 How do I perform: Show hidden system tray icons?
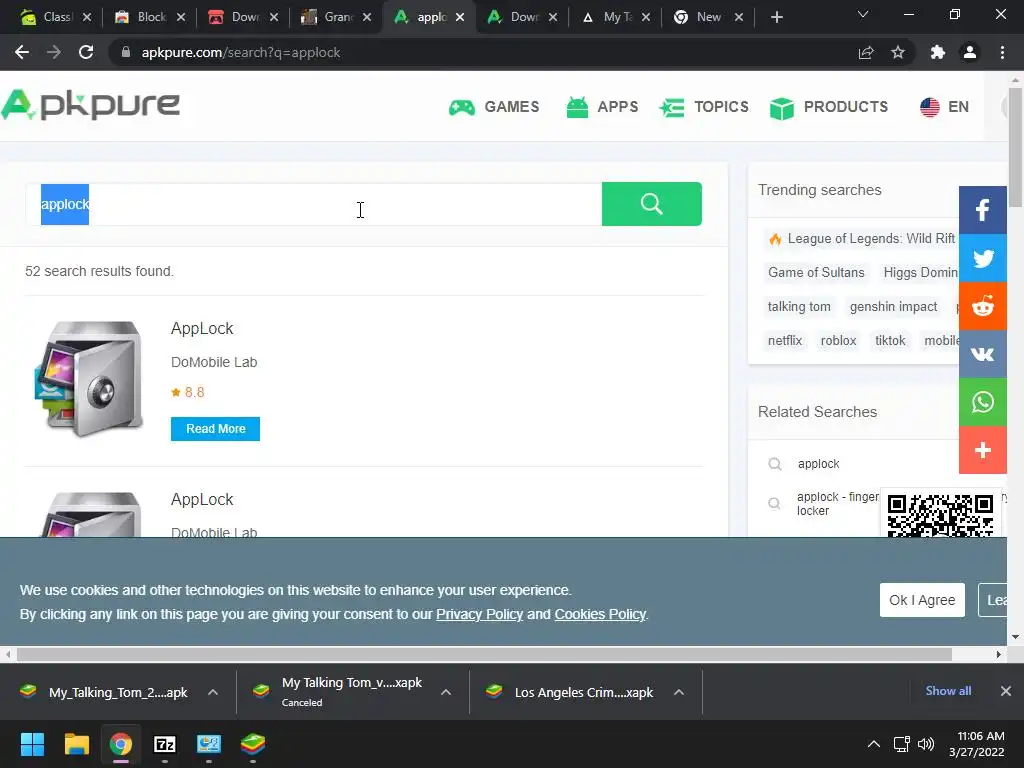tap(874, 744)
